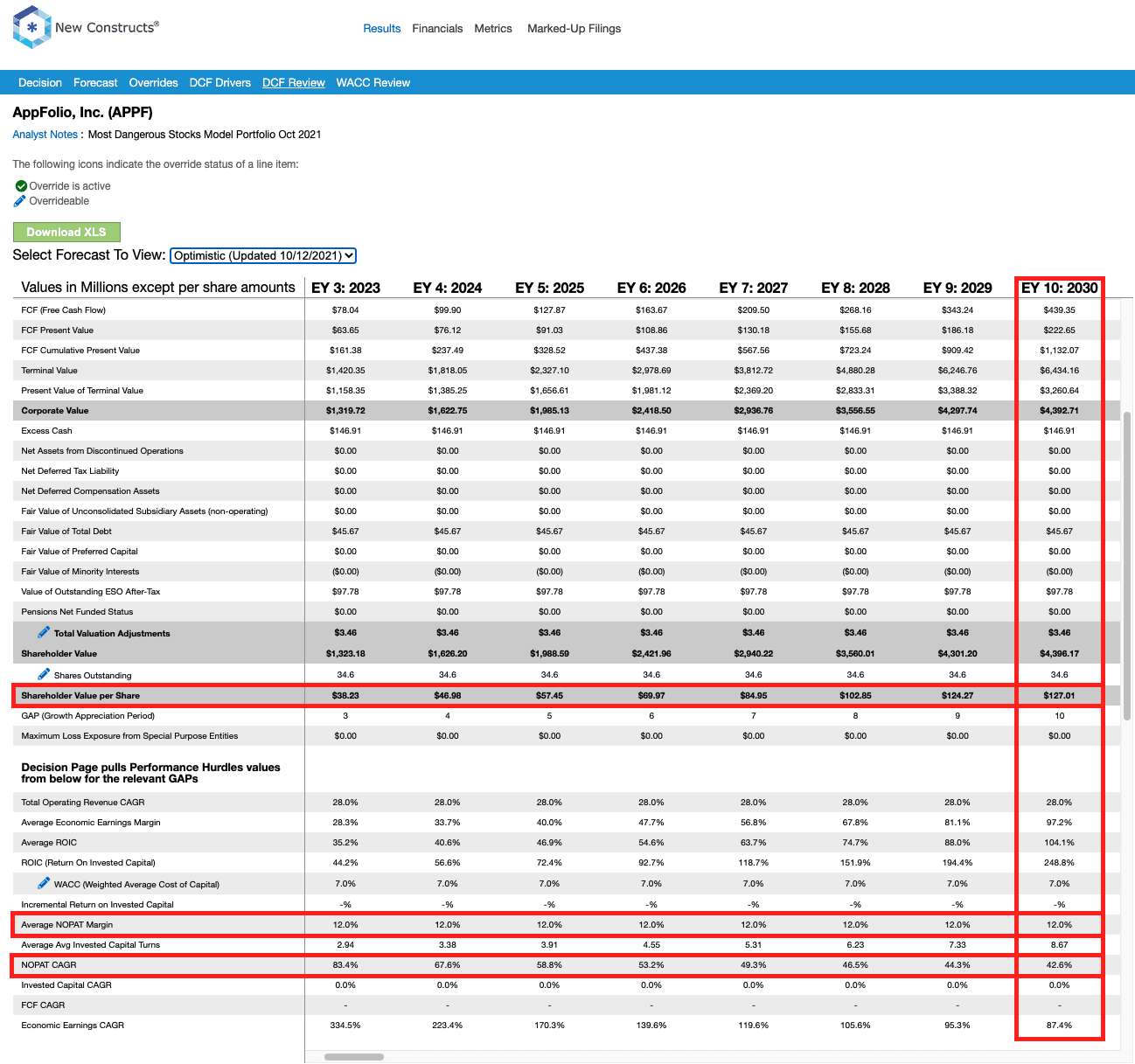Open the Marked-Up Filings tab
Screen dimensions: 1135x1064
[574, 29]
